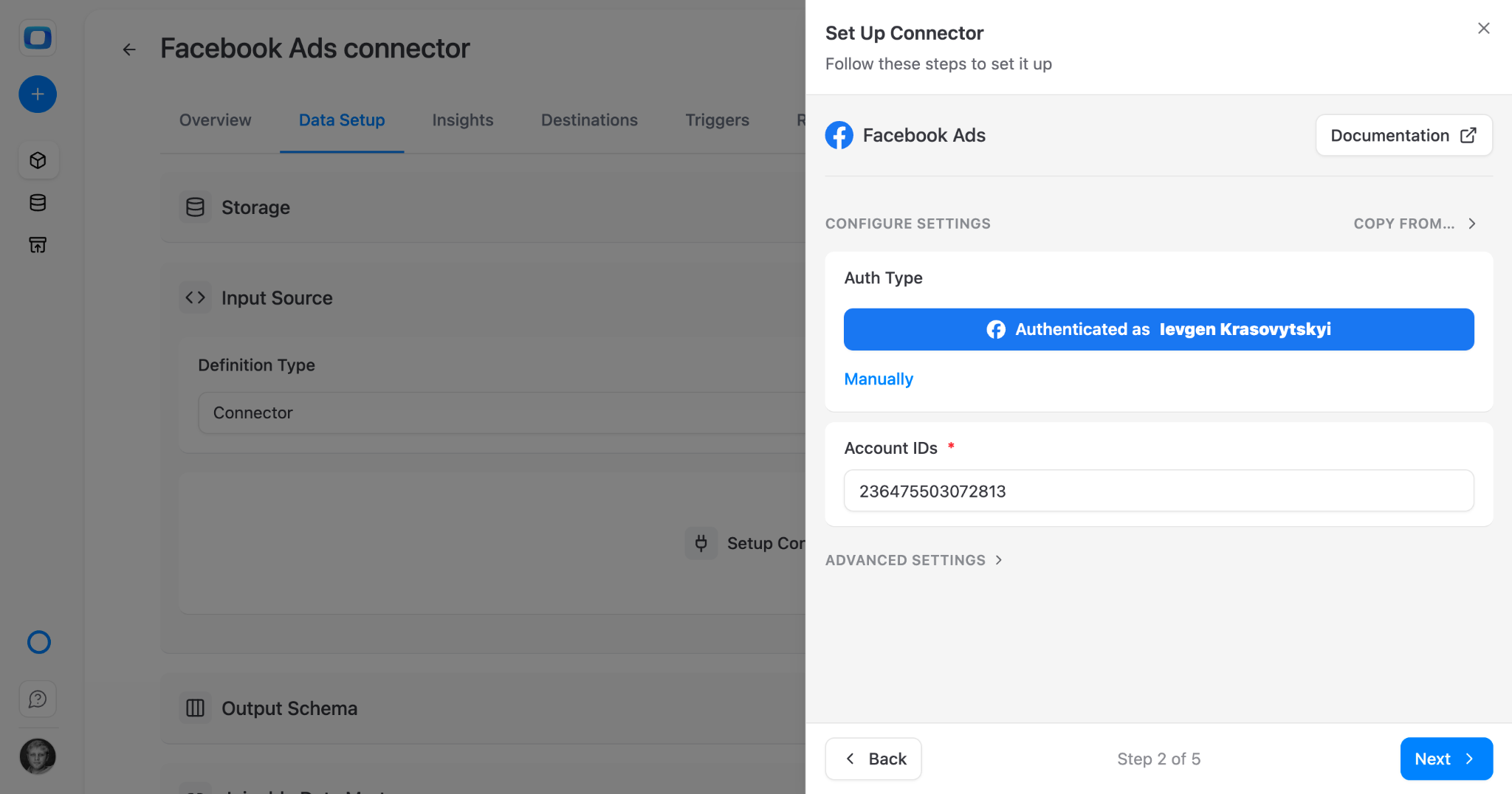The width and height of the screenshot is (1512, 794).
Task: Open the Insights tab
Action: click(x=463, y=120)
